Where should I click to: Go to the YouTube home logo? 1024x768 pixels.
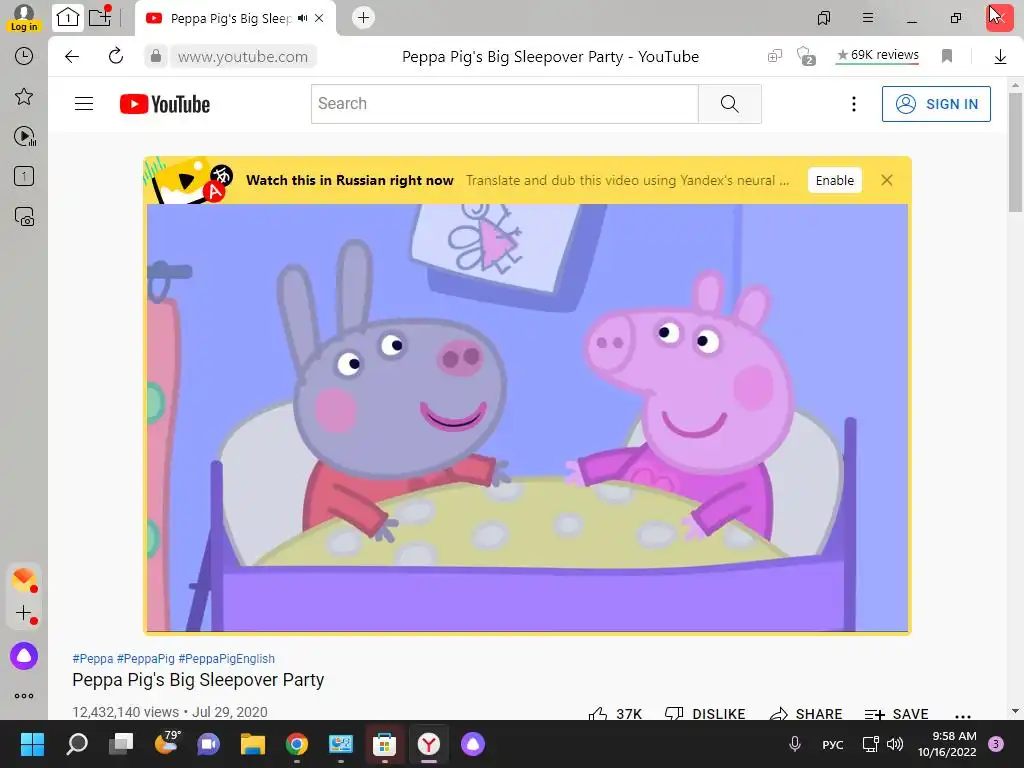click(x=165, y=104)
